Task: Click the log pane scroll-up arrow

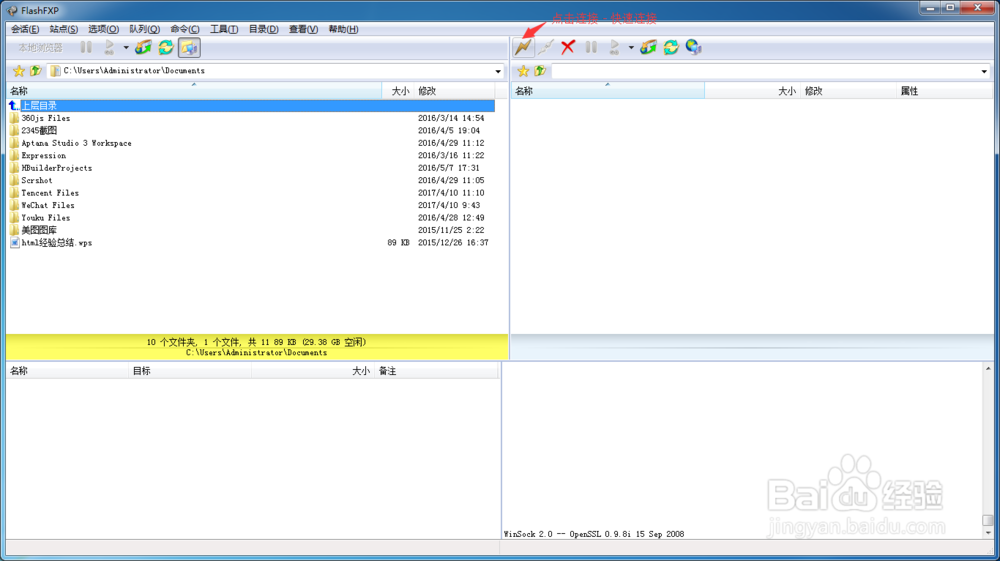Action: [x=988, y=368]
